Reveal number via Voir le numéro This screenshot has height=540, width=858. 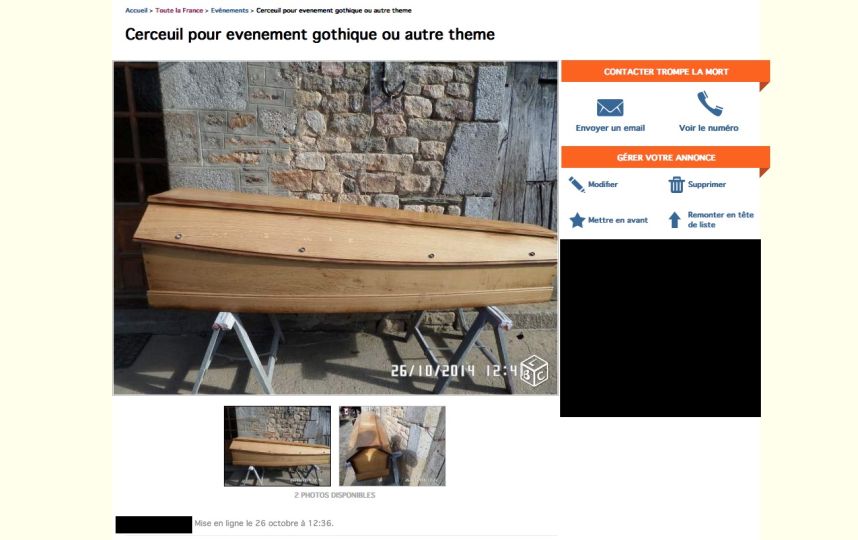[x=709, y=128]
